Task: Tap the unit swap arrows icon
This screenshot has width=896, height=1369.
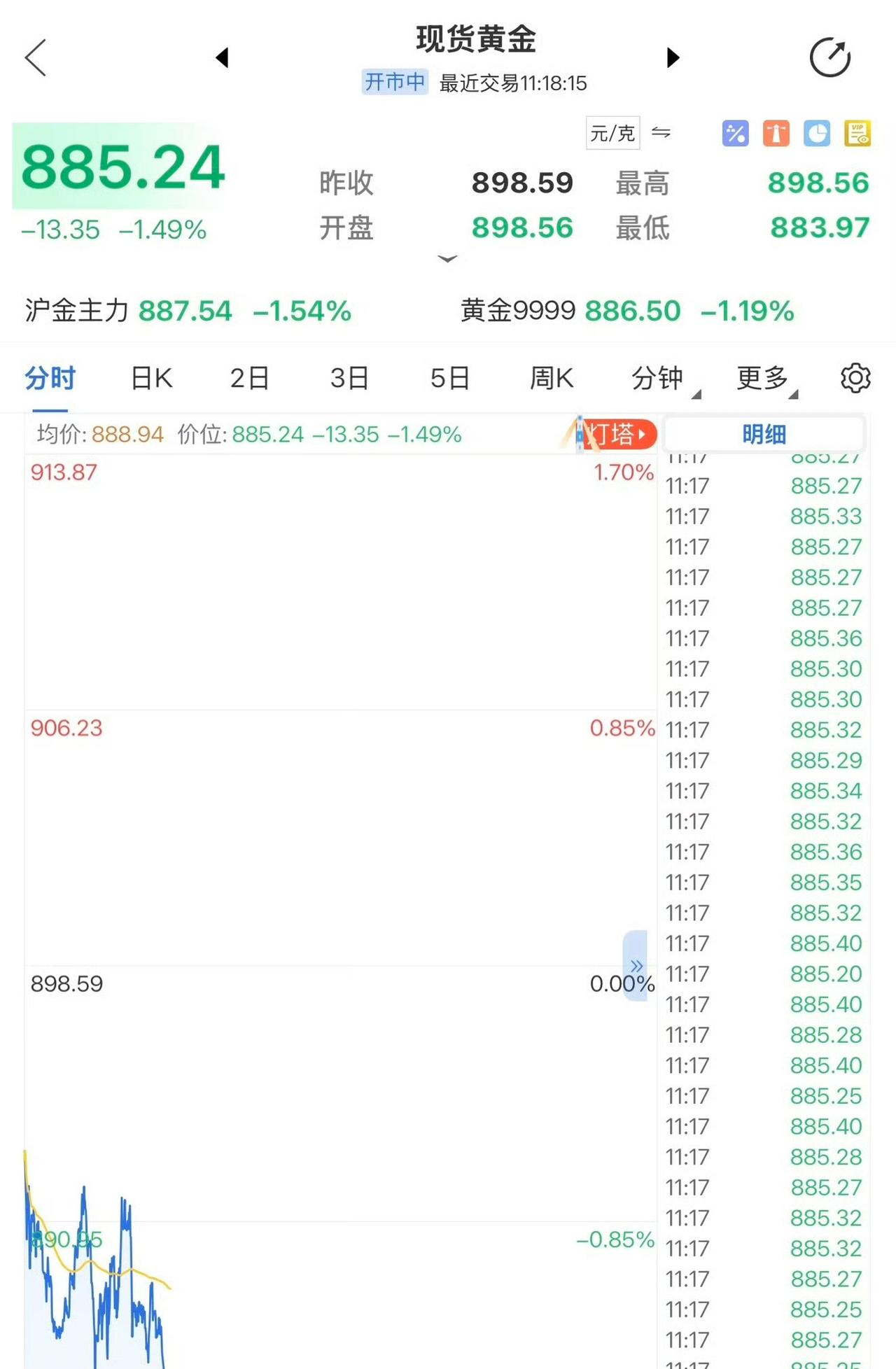Action: point(661,132)
